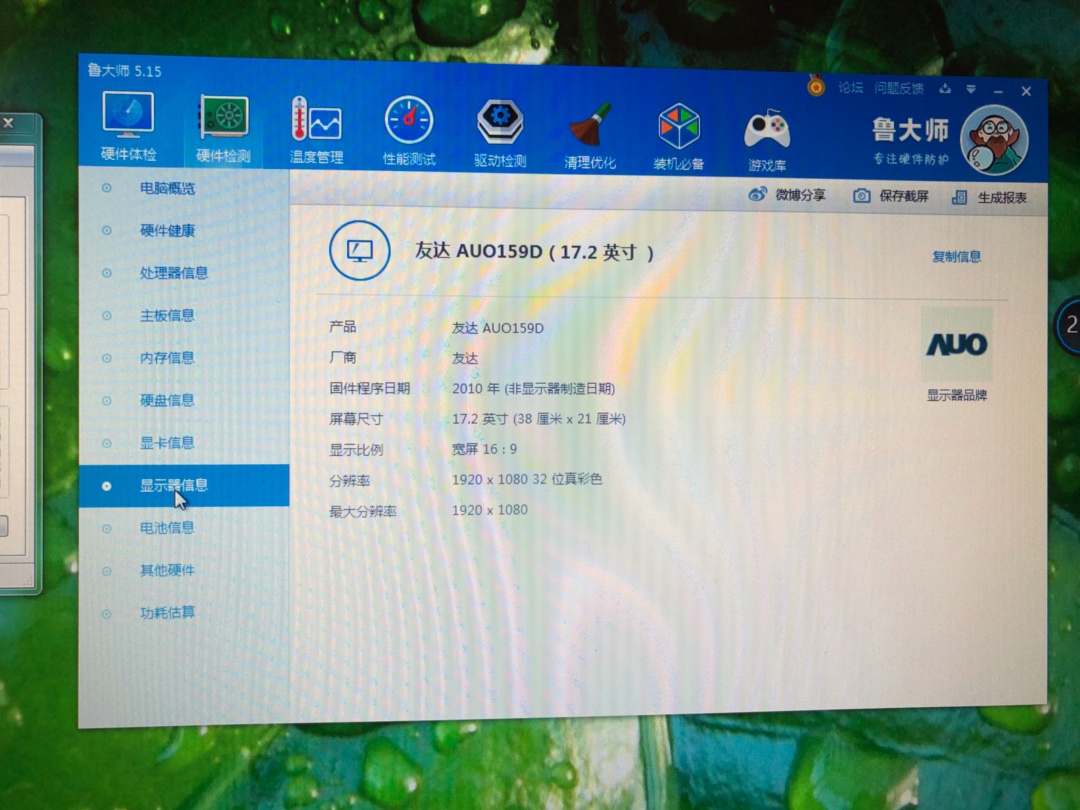Open the 硬件体检 hardware checkup section
1080x810 pixels.
128,126
